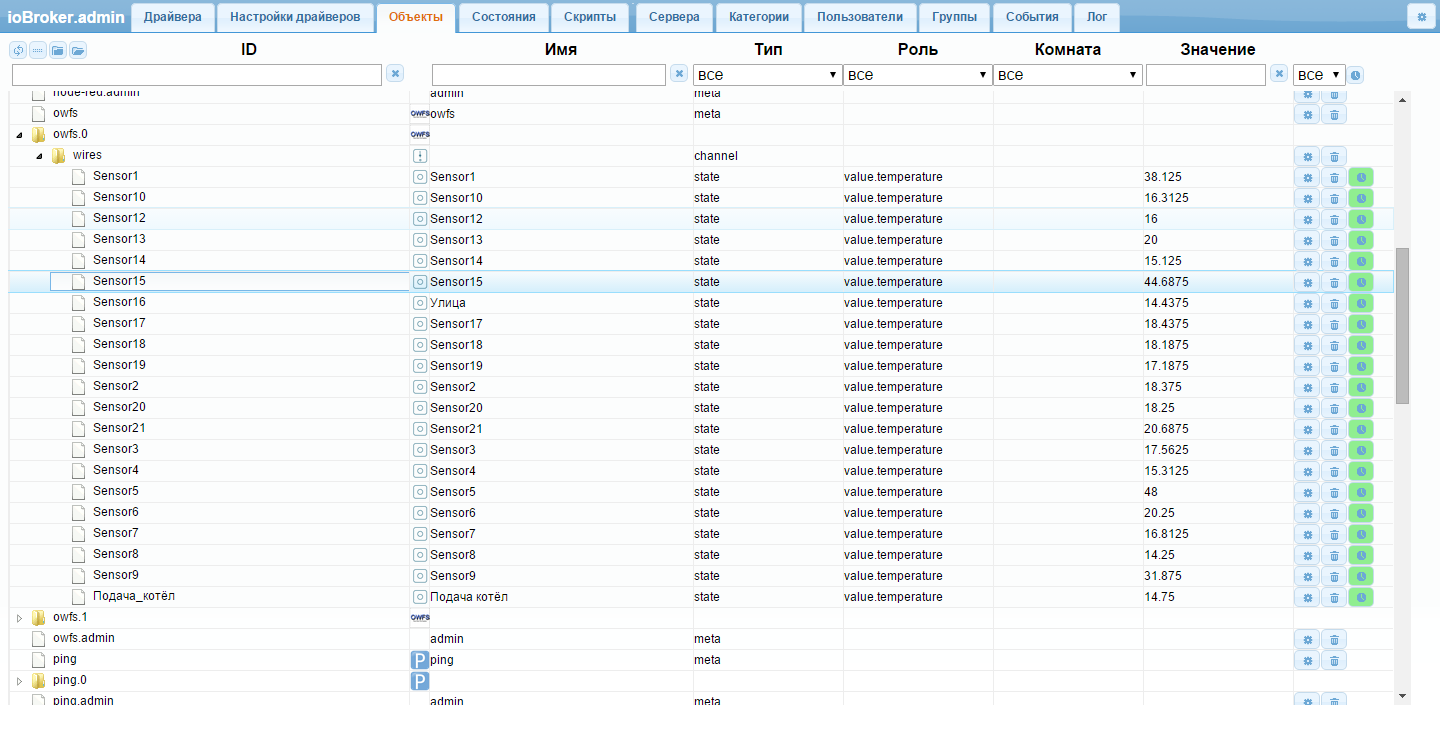Open the Роль filter dropdown
Screen dimensions: 1440x731
pyautogui.click(x=917, y=75)
